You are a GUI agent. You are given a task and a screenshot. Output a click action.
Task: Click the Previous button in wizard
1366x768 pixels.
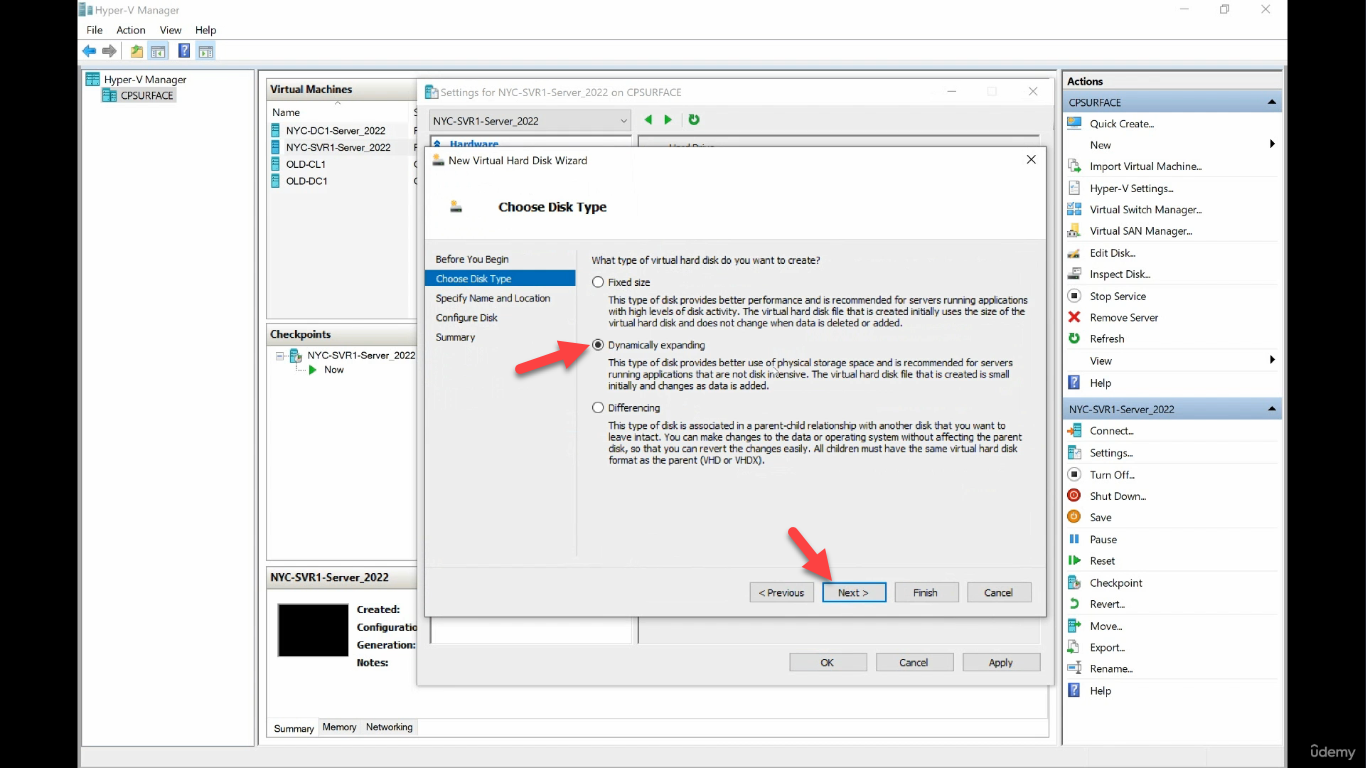pyautogui.click(x=782, y=592)
